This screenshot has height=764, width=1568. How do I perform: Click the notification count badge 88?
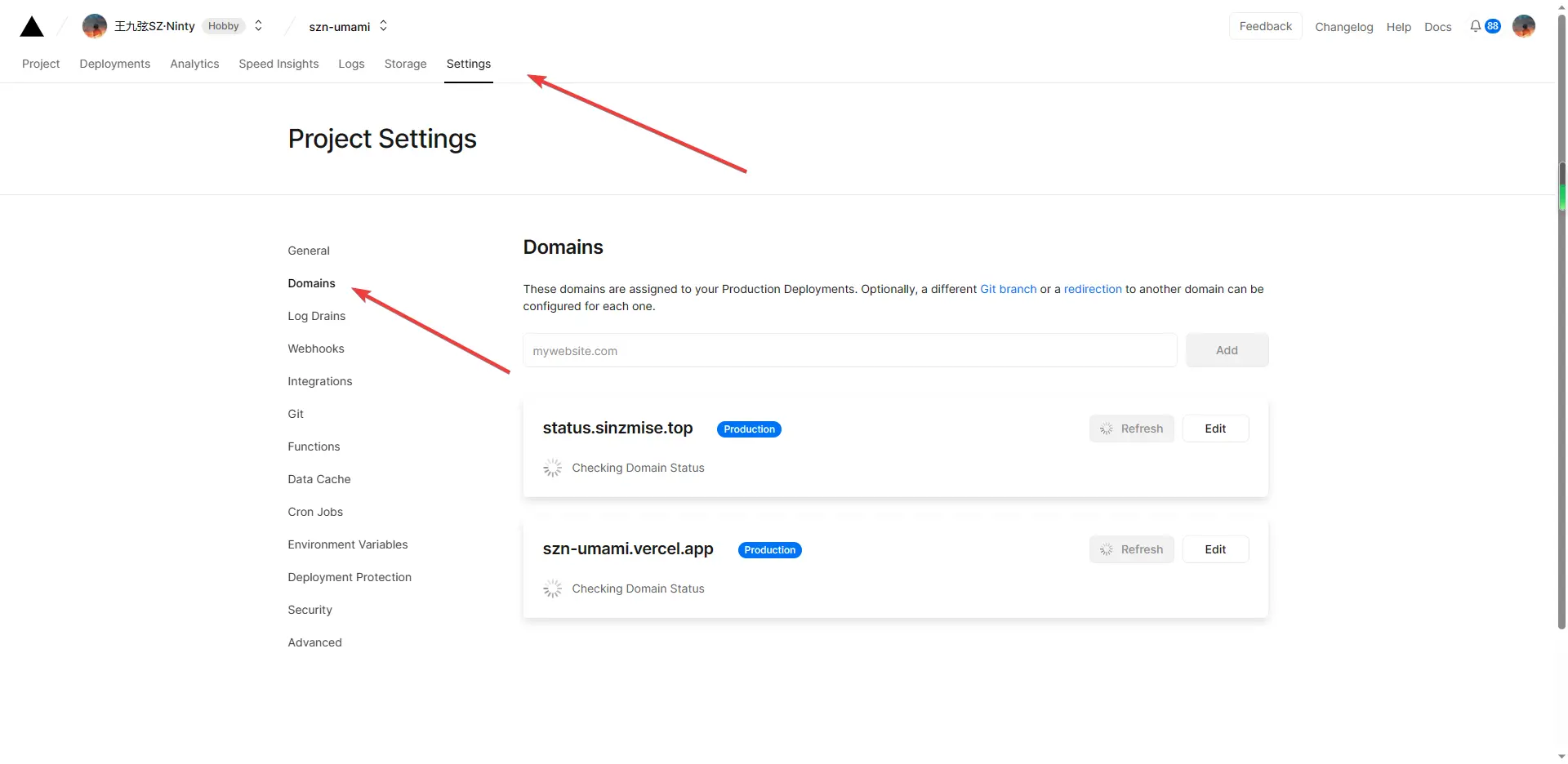(x=1493, y=26)
